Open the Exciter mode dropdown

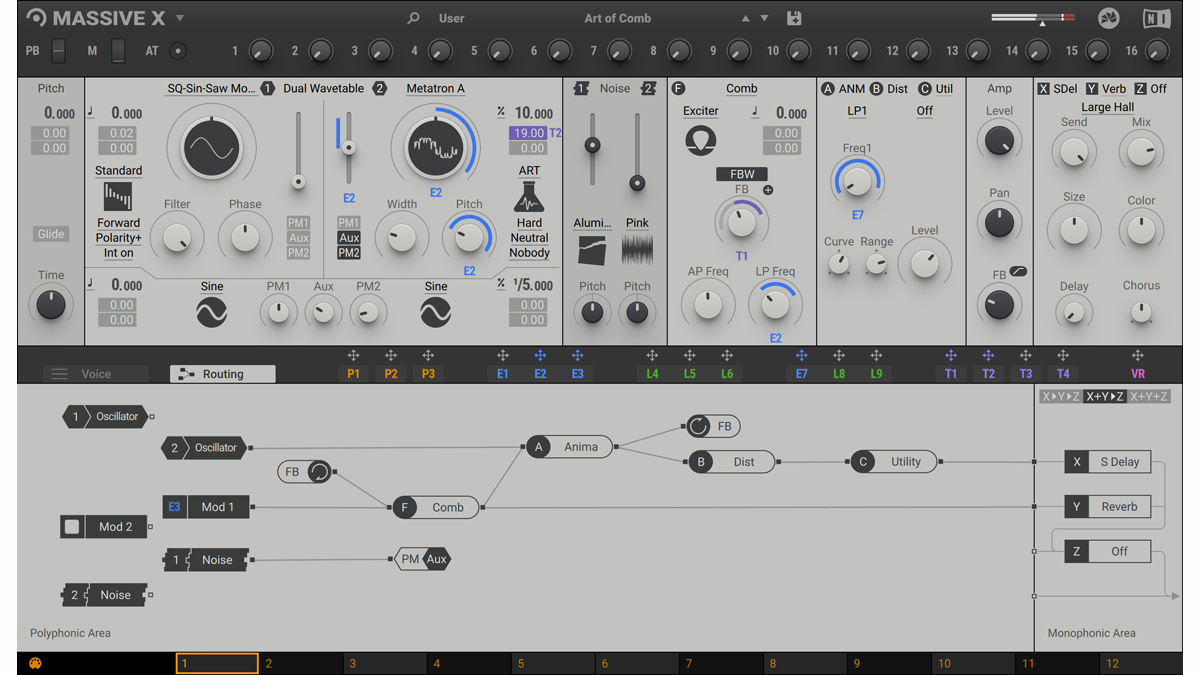701,111
